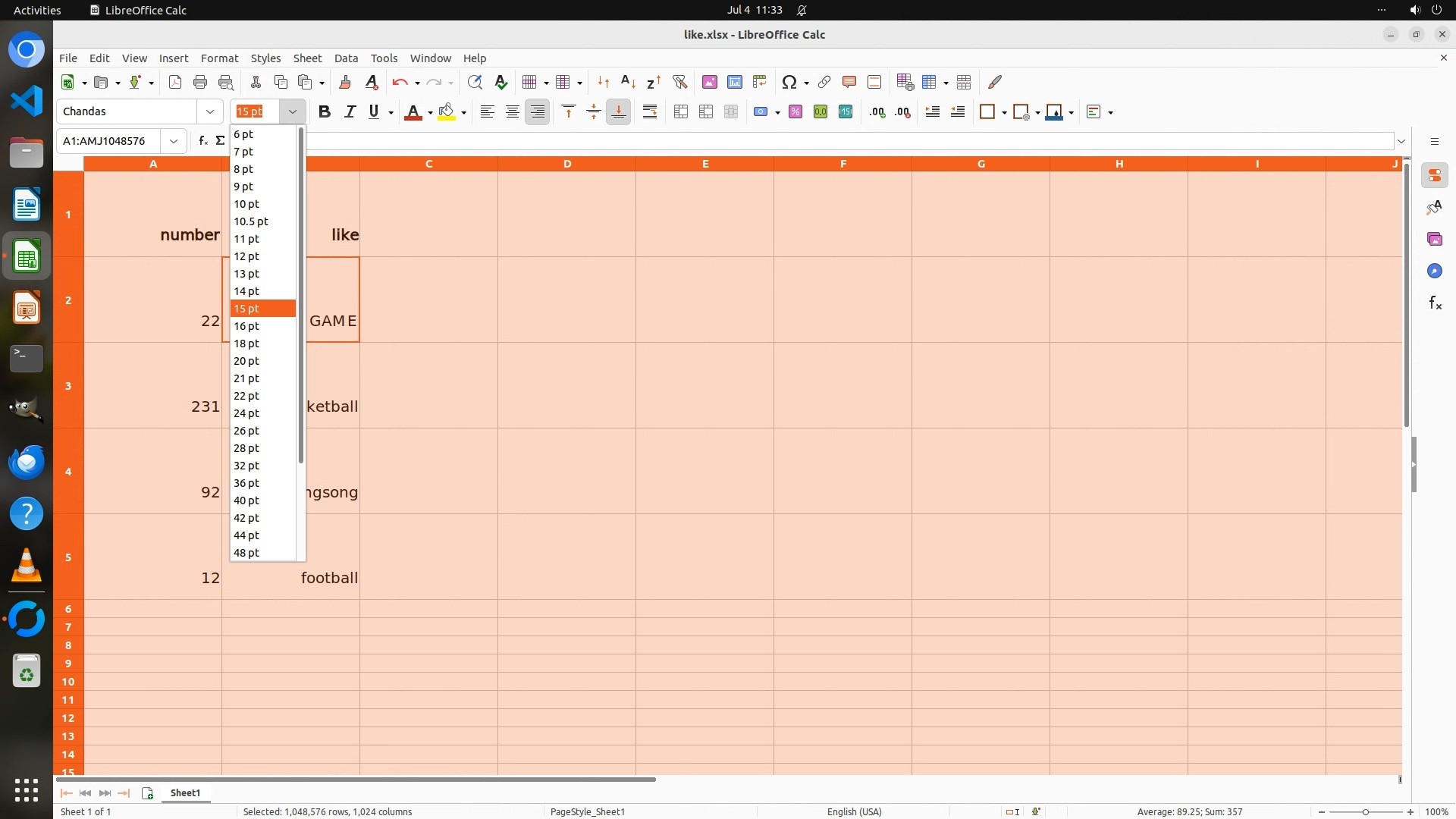The image size is (1456, 819).
Task: Click the AutoFilter icon
Action: click(679, 82)
